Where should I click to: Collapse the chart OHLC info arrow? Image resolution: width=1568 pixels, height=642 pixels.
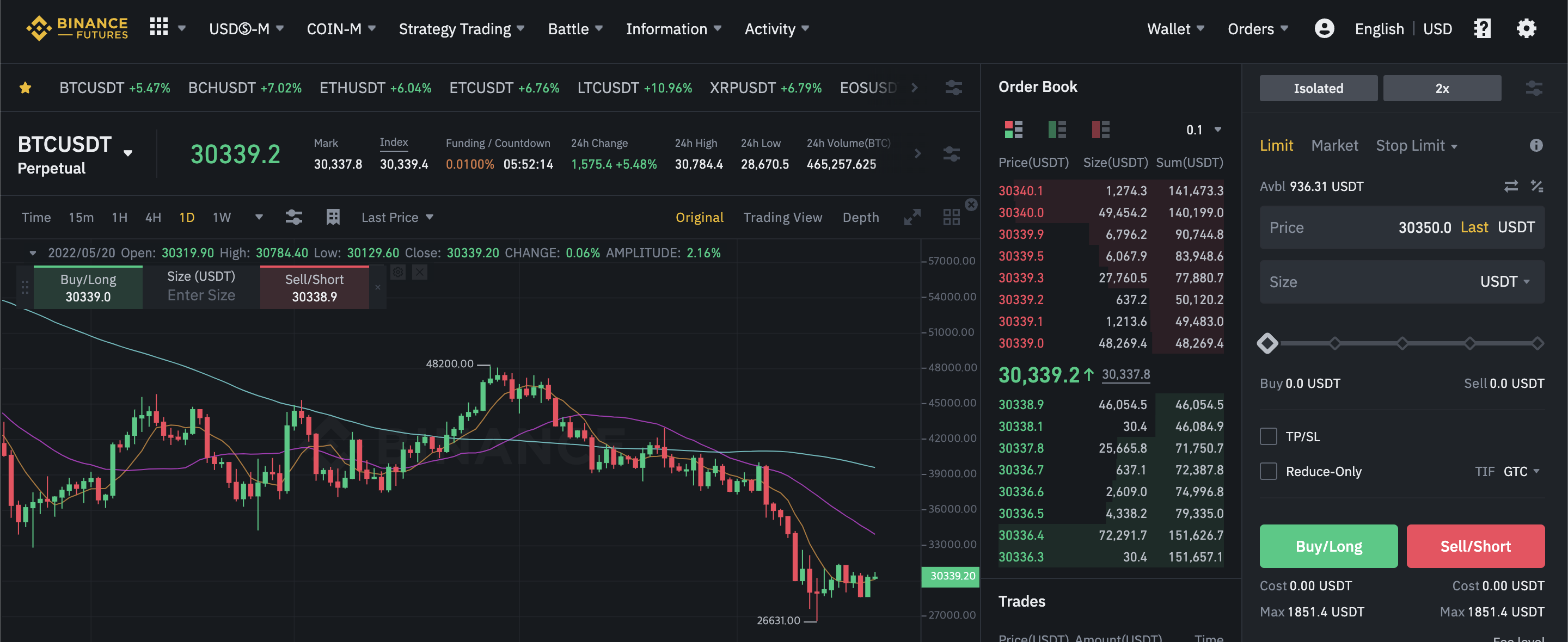33,253
